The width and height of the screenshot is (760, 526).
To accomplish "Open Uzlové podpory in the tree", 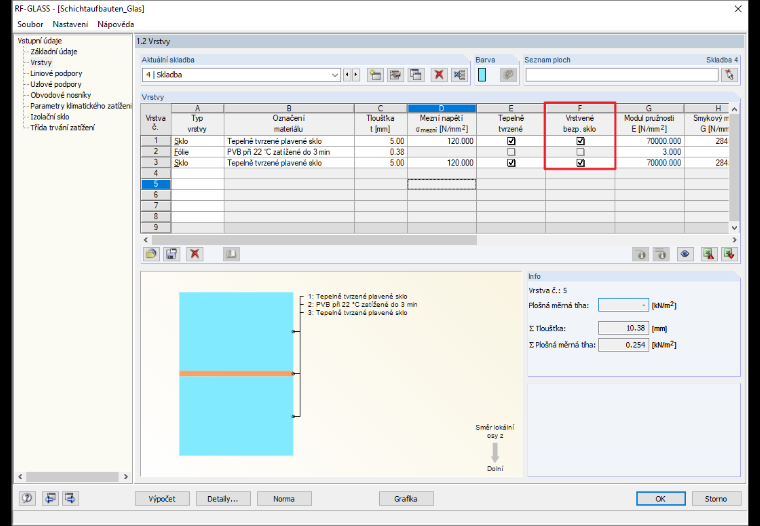I will (56, 84).
